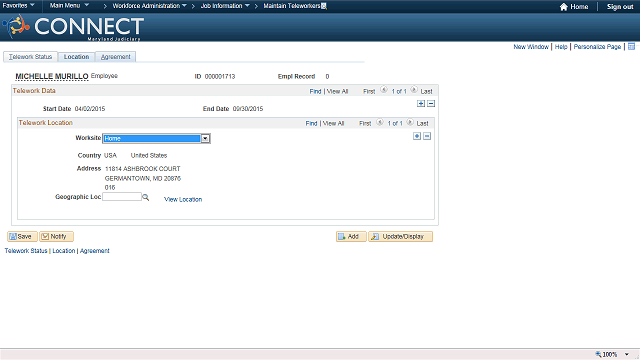Click First in Telework Location header
This screenshot has height=360, width=640.
[x=365, y=123]
